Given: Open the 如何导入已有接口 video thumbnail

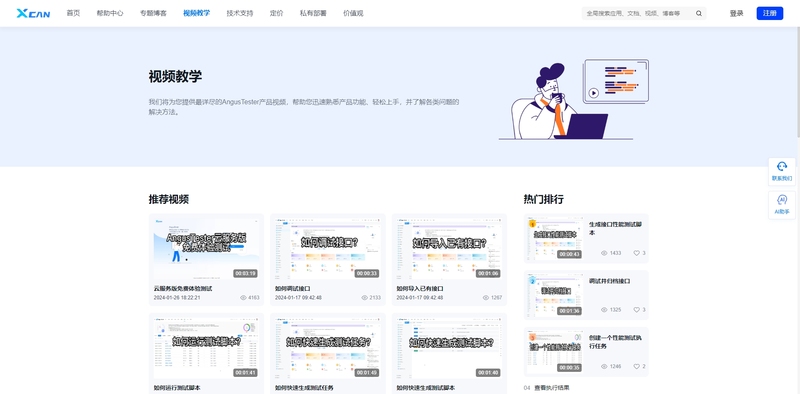Looking at the screenshot, I should (x=449, y=249).
